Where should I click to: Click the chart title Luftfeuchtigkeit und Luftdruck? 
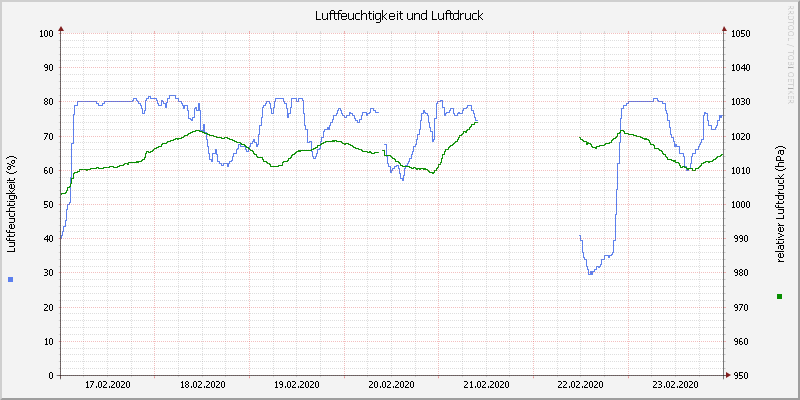point(399,15)
